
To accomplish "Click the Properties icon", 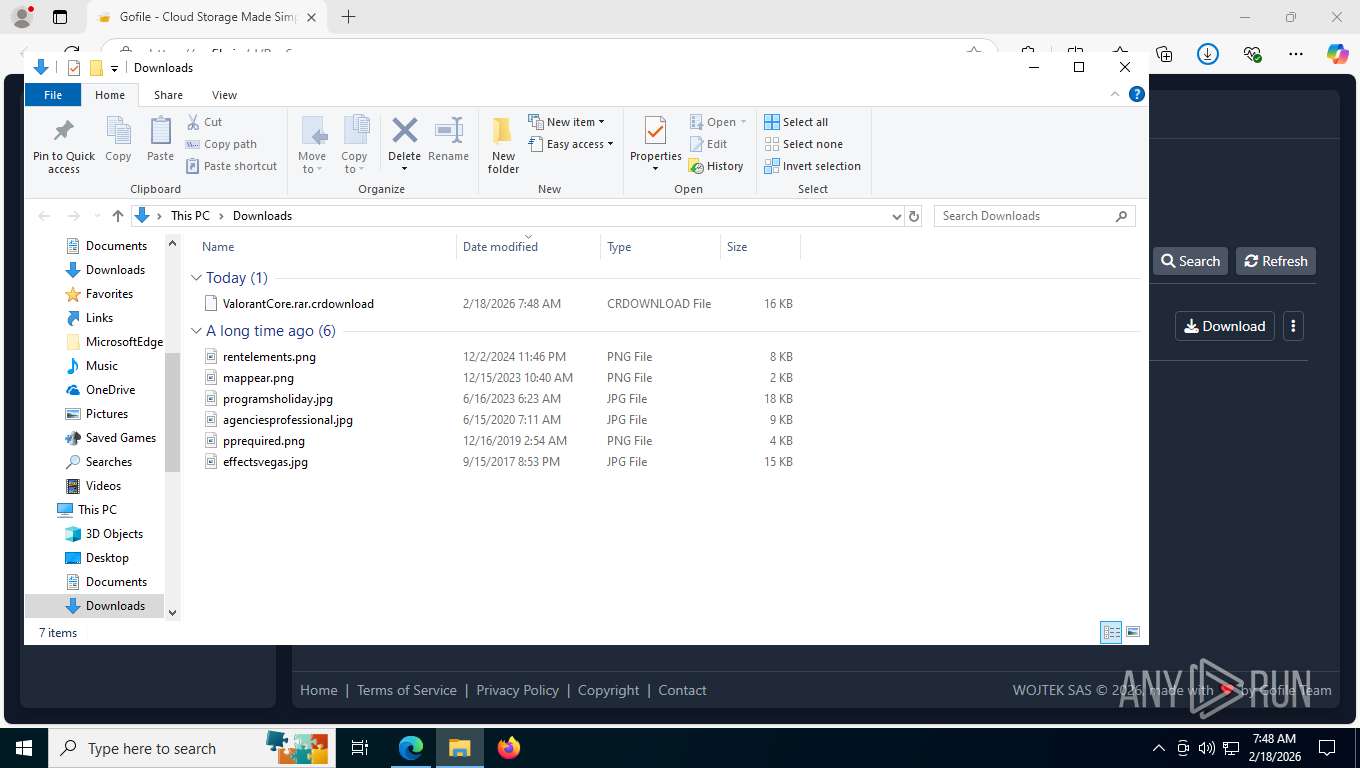I will coord(655,131).
